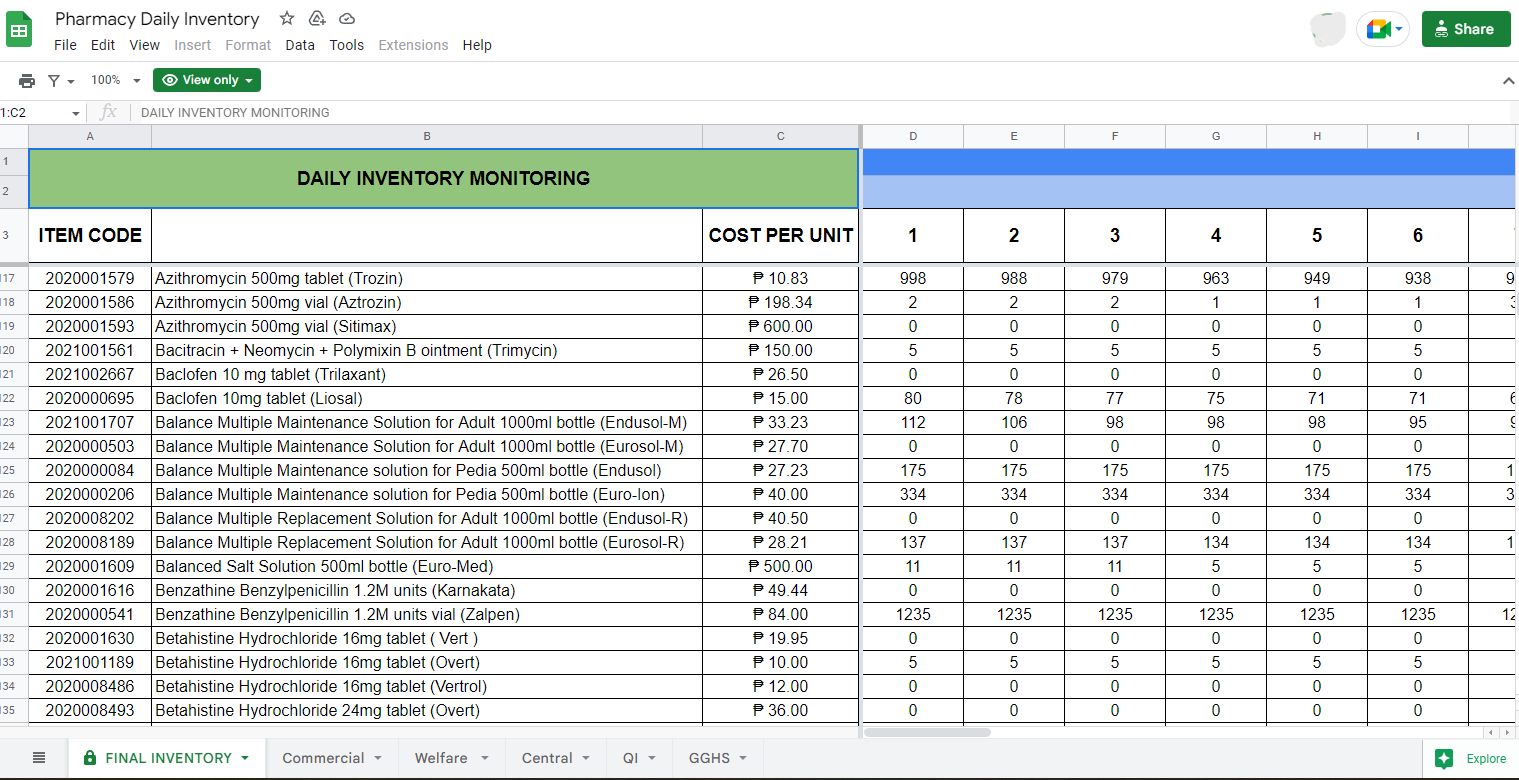Select column G header
Screen dimensions: 1519x780
pos(1216,137)
